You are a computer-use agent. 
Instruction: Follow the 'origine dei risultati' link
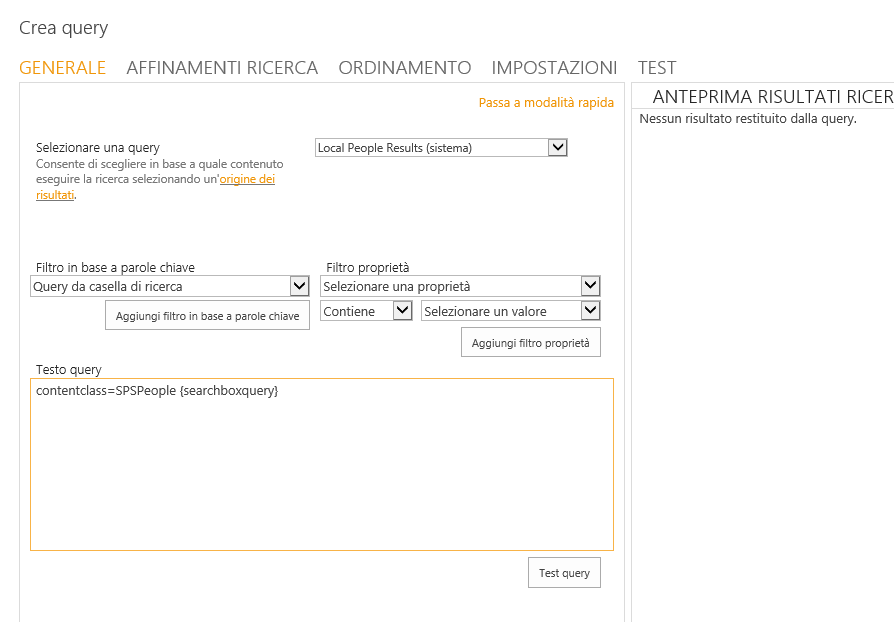click(247, 179)
